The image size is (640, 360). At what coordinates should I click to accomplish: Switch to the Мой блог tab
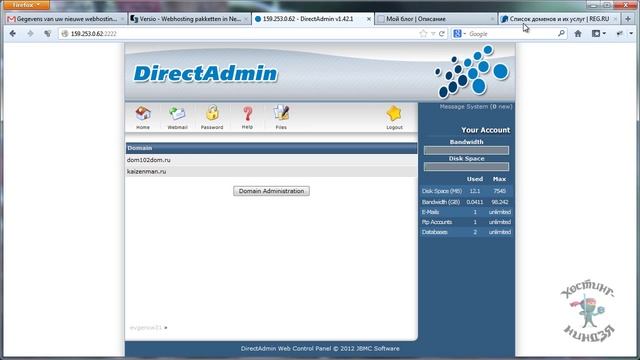click(x=436, y=19)
